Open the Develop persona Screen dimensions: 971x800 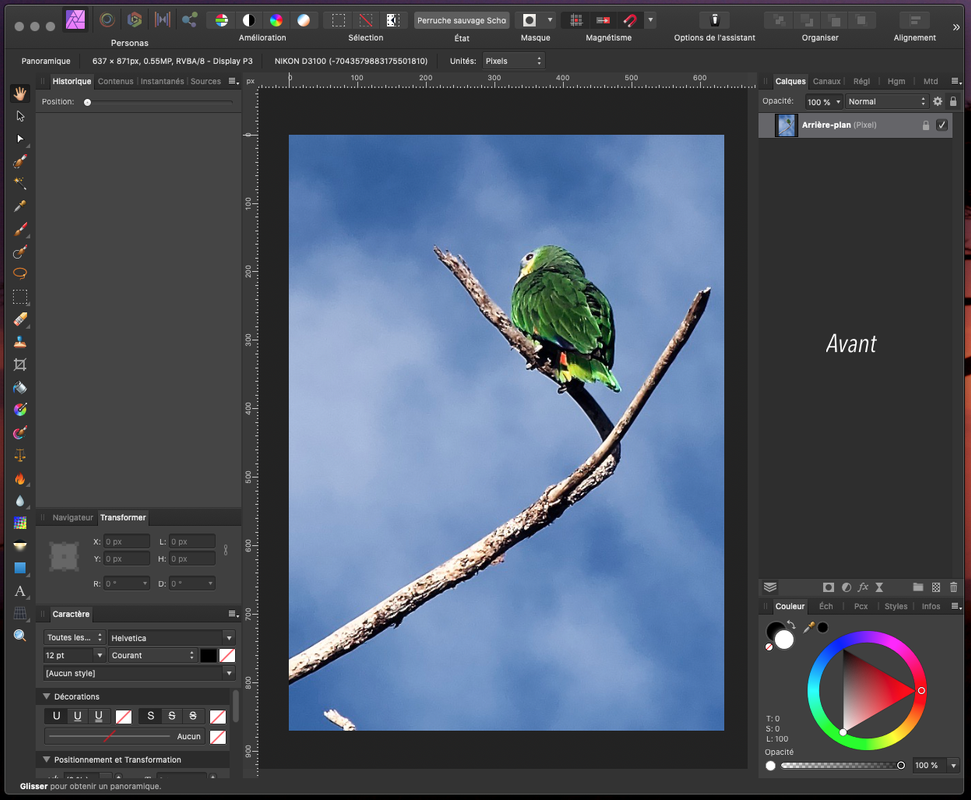(x=134, y=20)
